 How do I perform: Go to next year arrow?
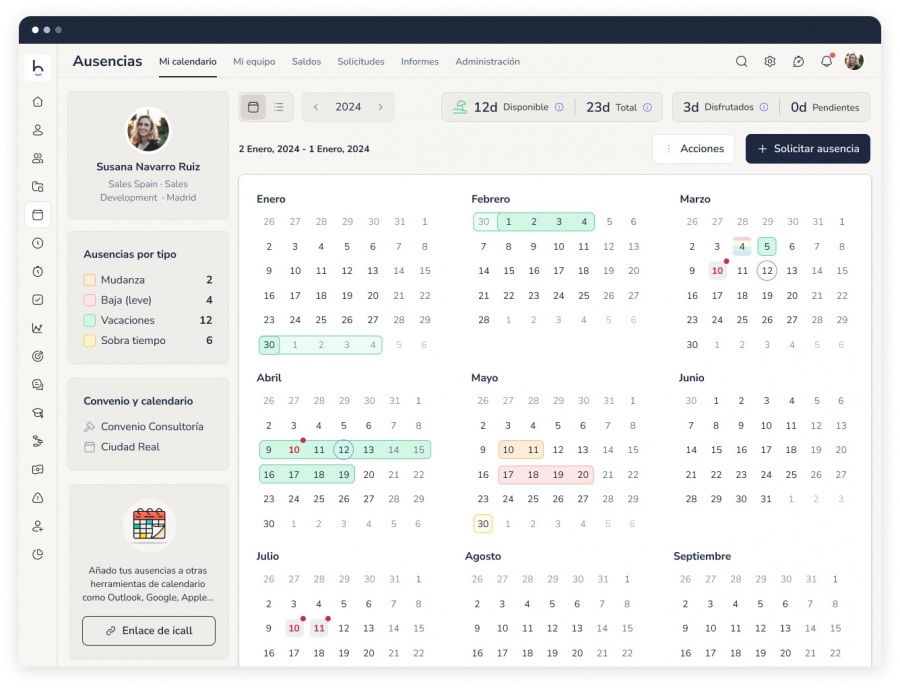tap(381, 107)
